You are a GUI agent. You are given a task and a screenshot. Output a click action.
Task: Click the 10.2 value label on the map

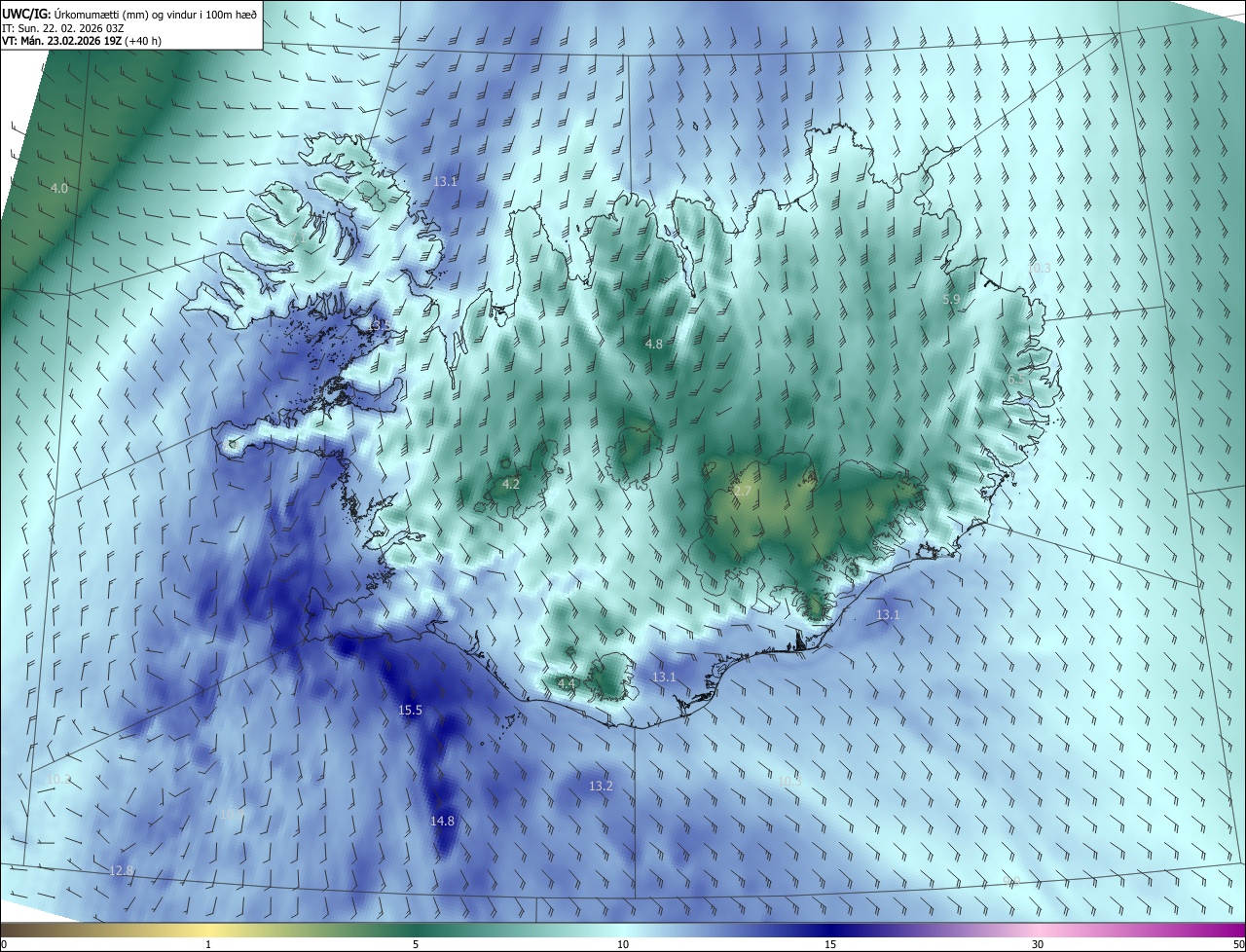(59, 779)
